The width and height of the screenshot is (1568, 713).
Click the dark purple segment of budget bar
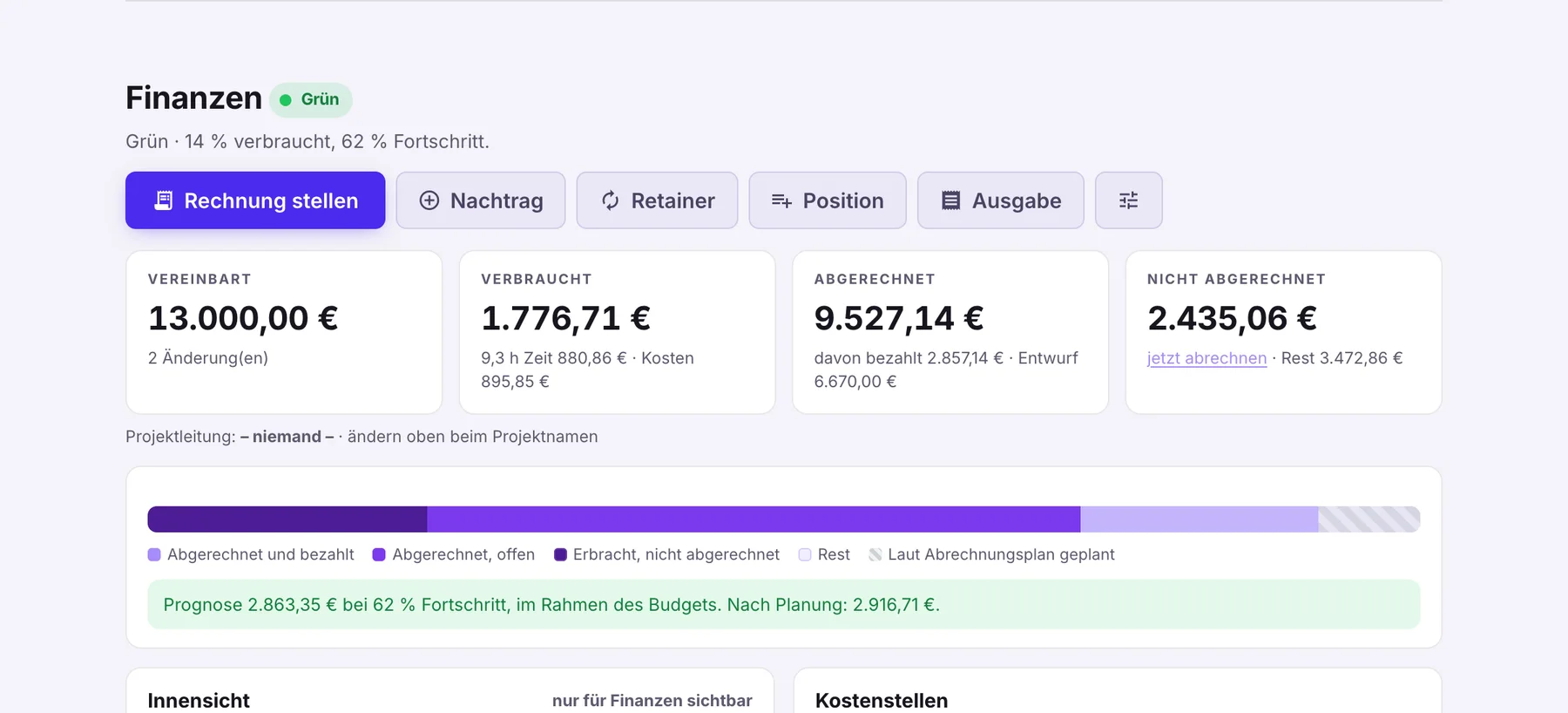287,519
